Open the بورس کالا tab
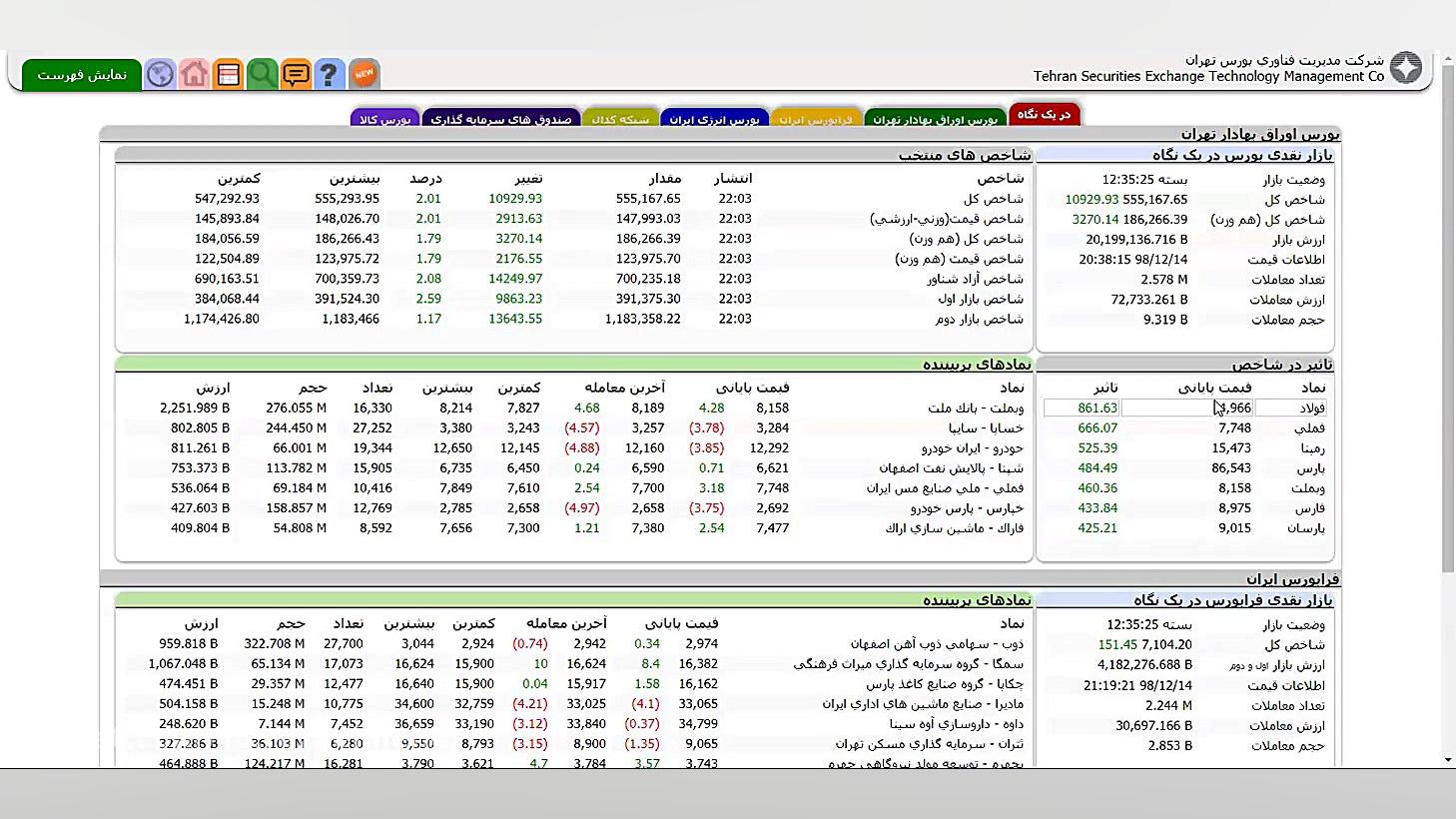This screenshot has height=819, width=1456. (384, 117)
